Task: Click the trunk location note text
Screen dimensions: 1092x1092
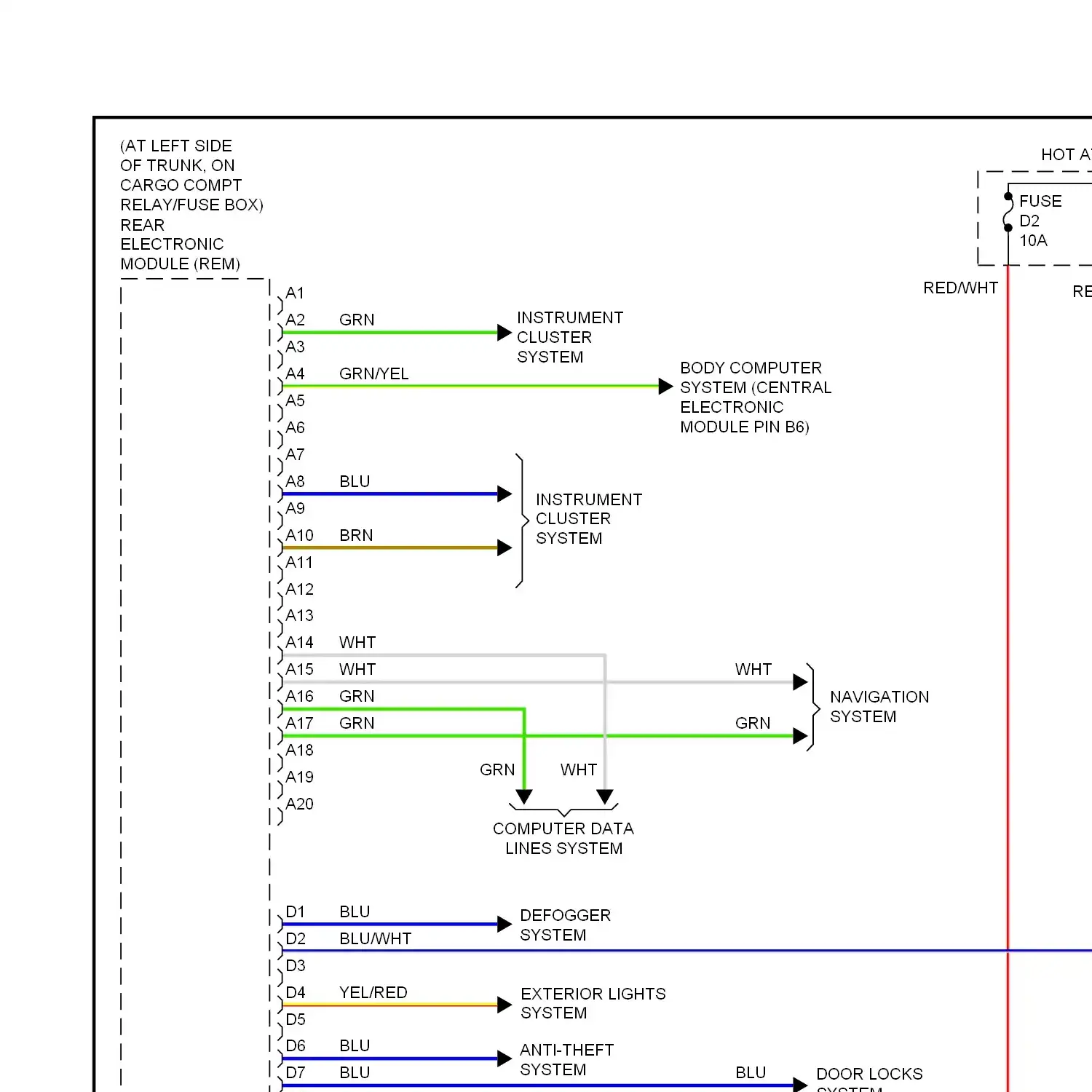Action: pos(191,175)
